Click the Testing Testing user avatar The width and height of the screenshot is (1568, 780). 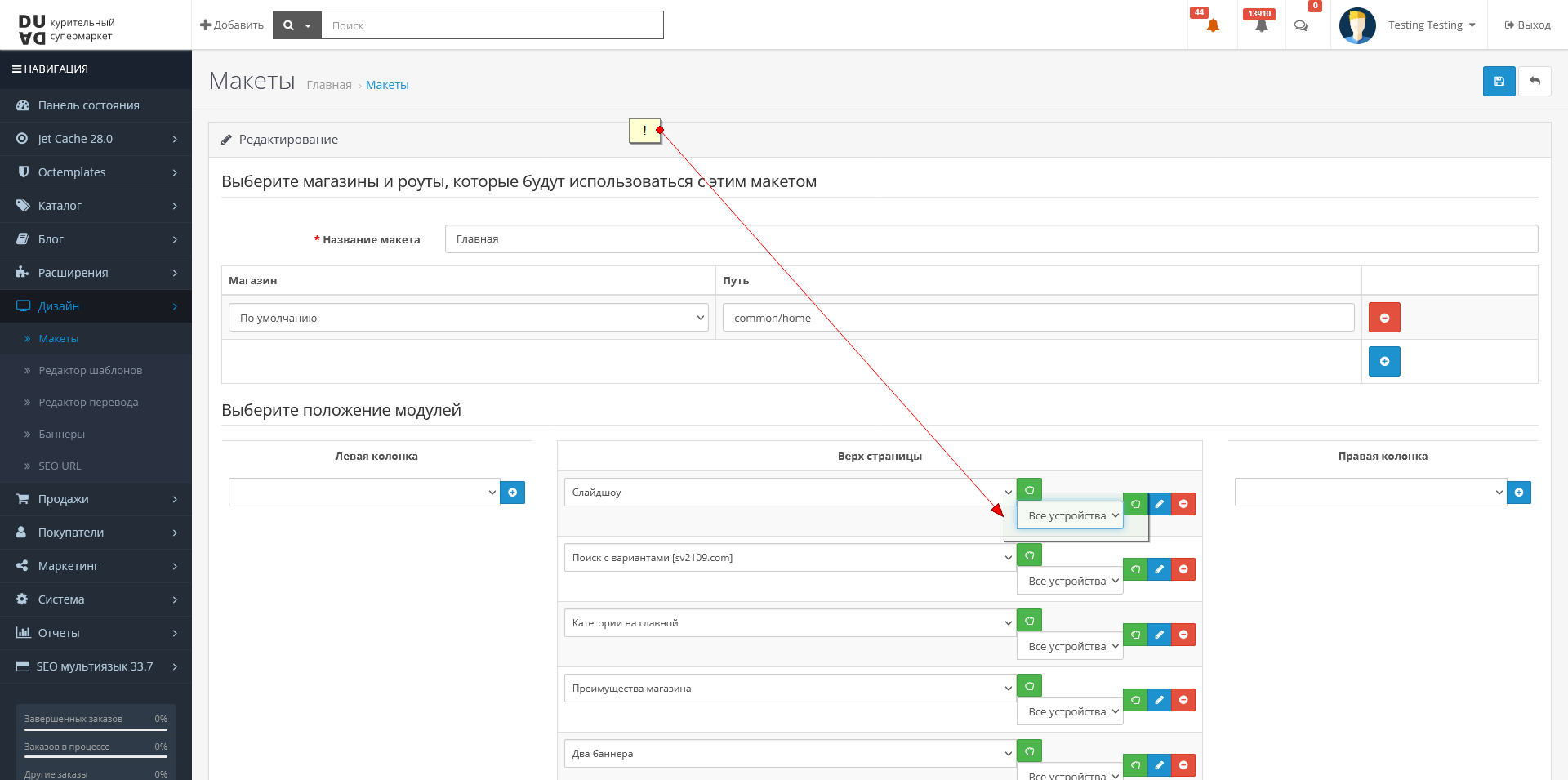click(1357, 25)
